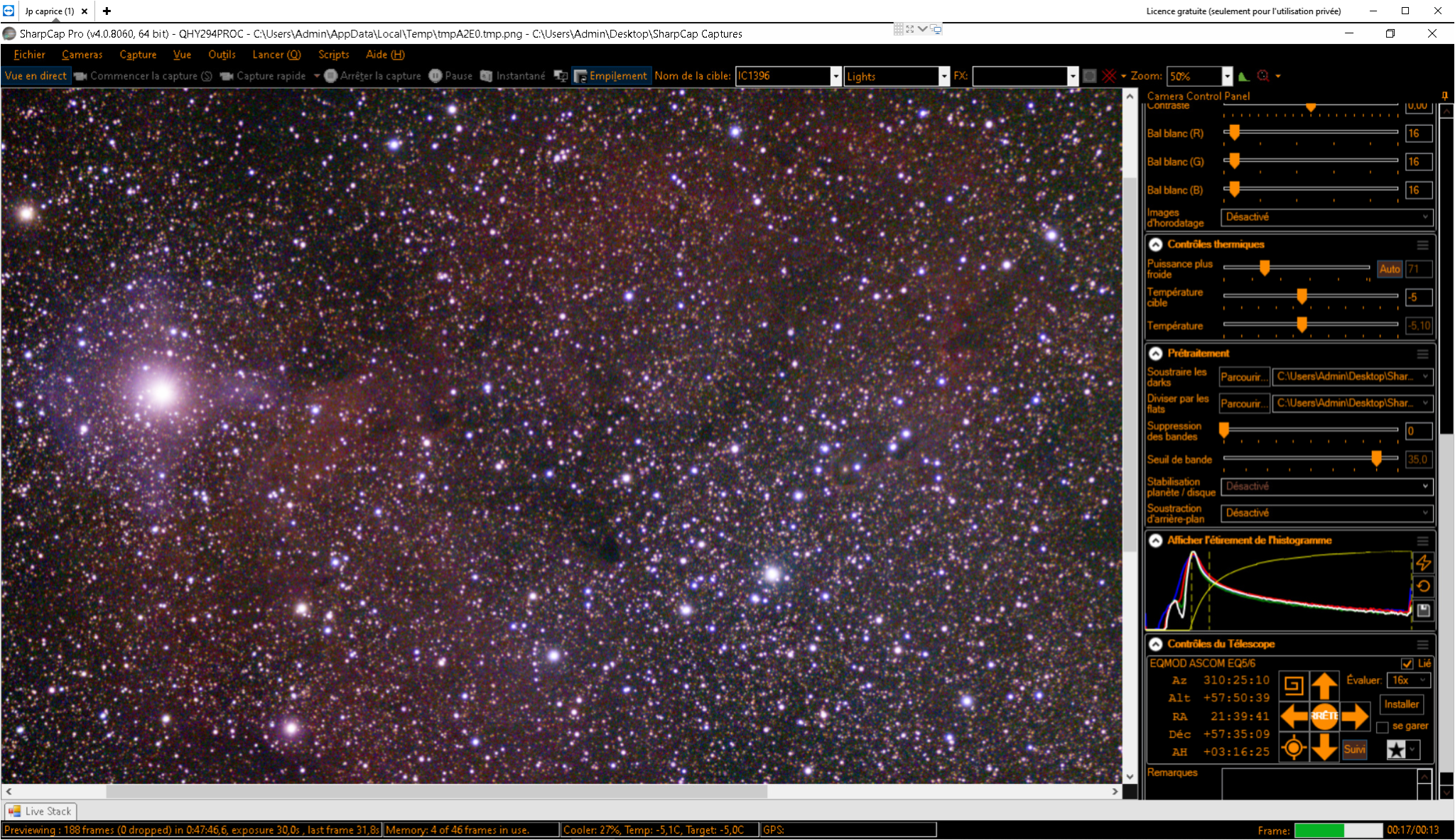Click the Capture rapide toolbar item
The image size is (1455, 840).
coord(263,76)
